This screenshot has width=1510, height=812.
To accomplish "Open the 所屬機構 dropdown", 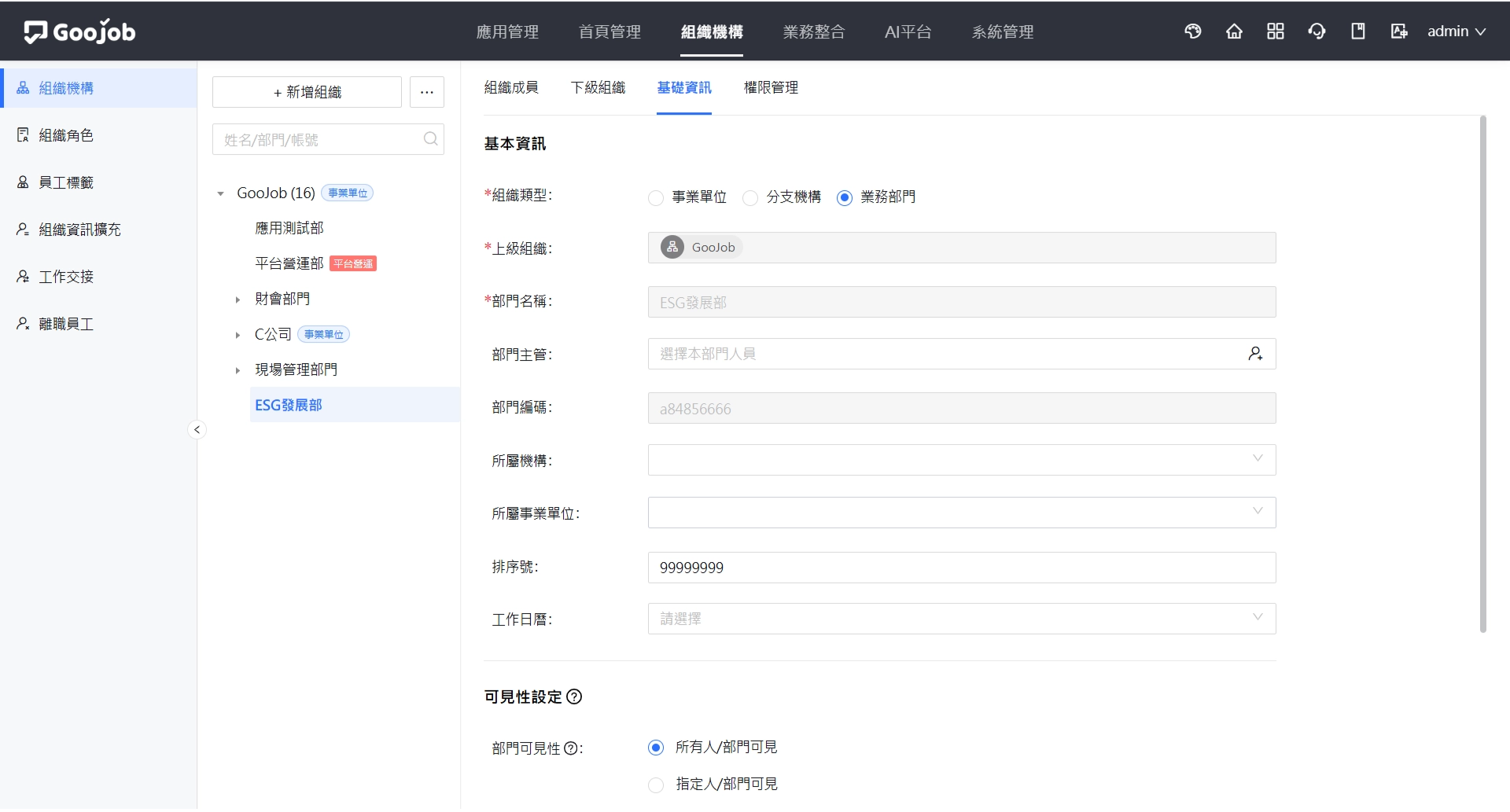I will pos(962,460).
